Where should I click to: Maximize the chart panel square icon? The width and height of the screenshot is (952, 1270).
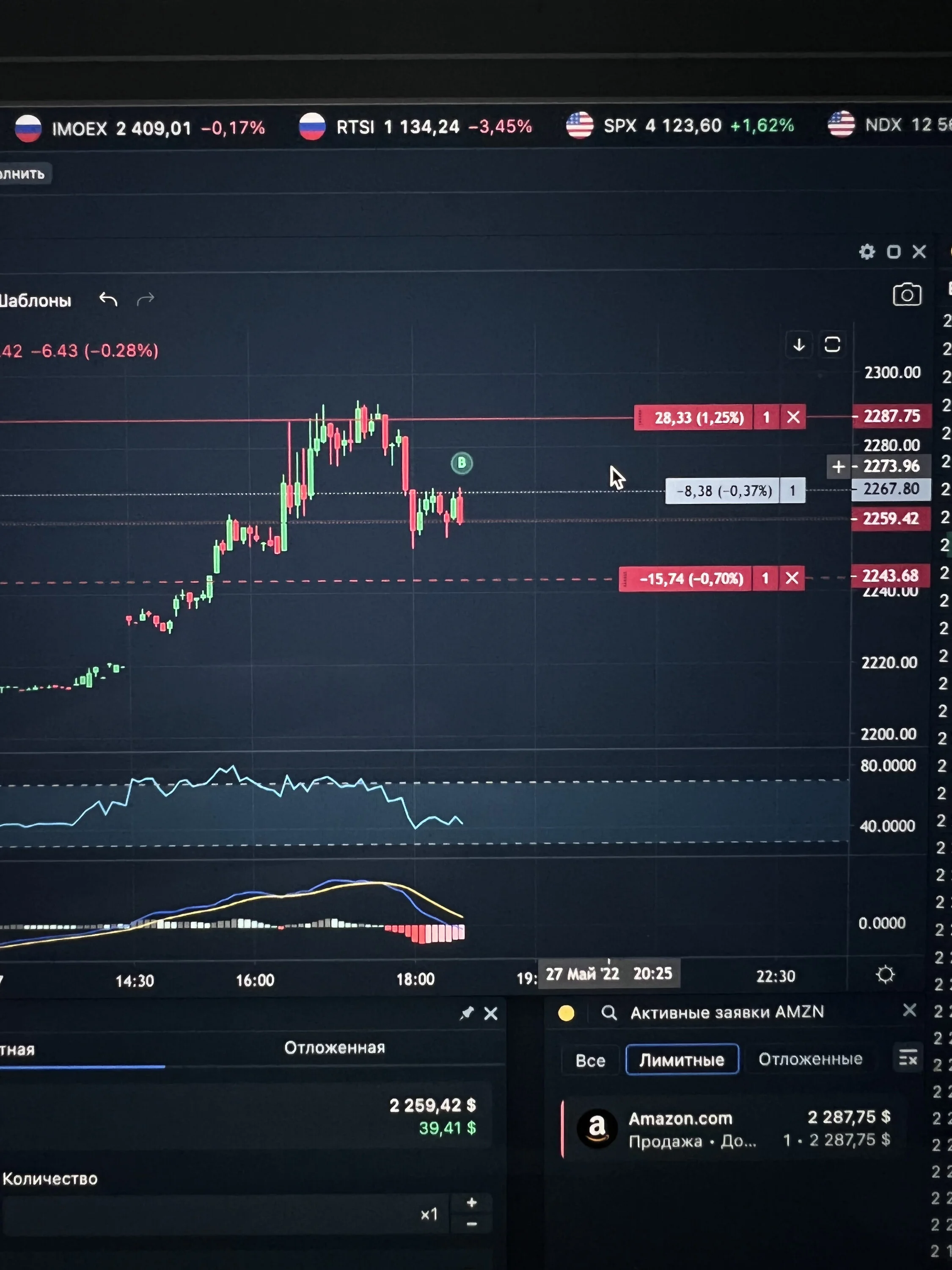coord(894,251)
